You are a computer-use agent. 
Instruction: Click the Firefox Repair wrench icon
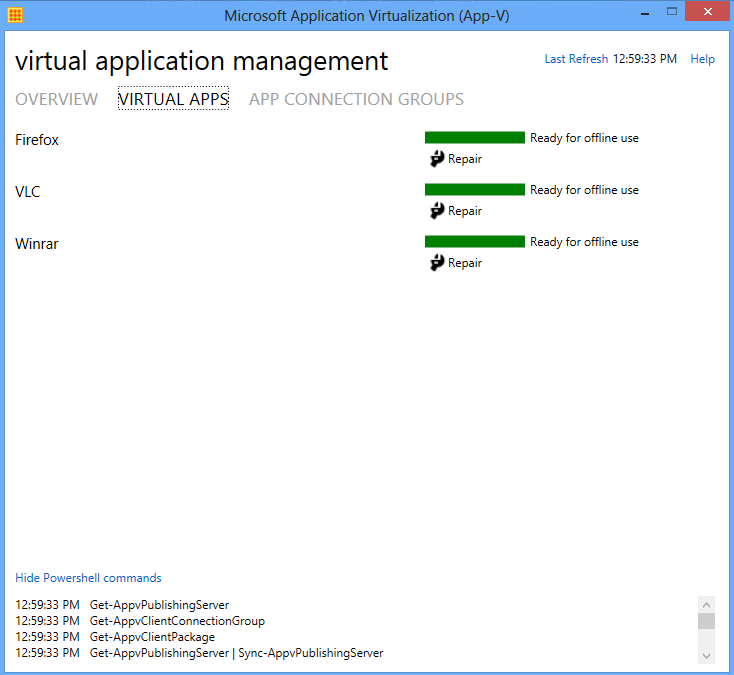click(437, 159)
